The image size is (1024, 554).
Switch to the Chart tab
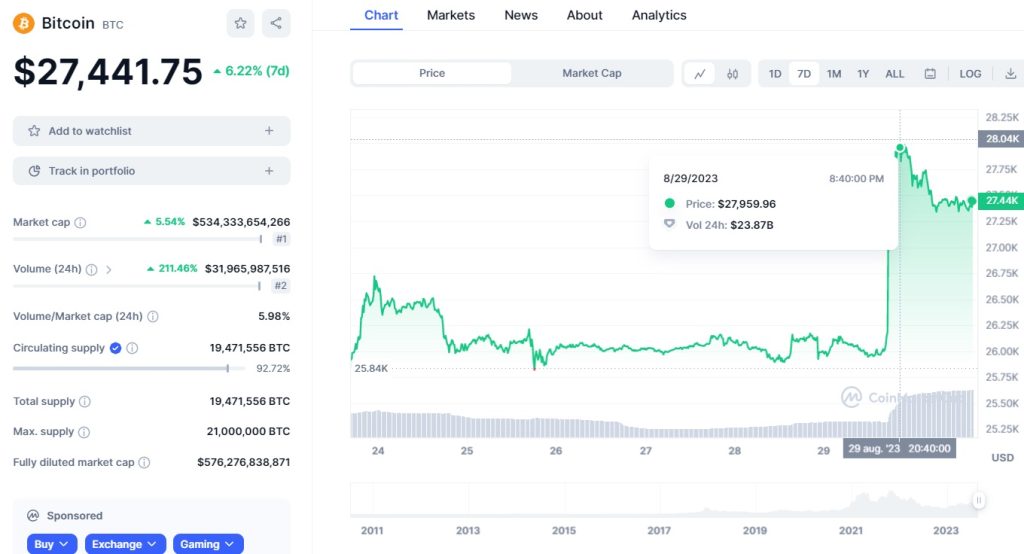(381, 15)
